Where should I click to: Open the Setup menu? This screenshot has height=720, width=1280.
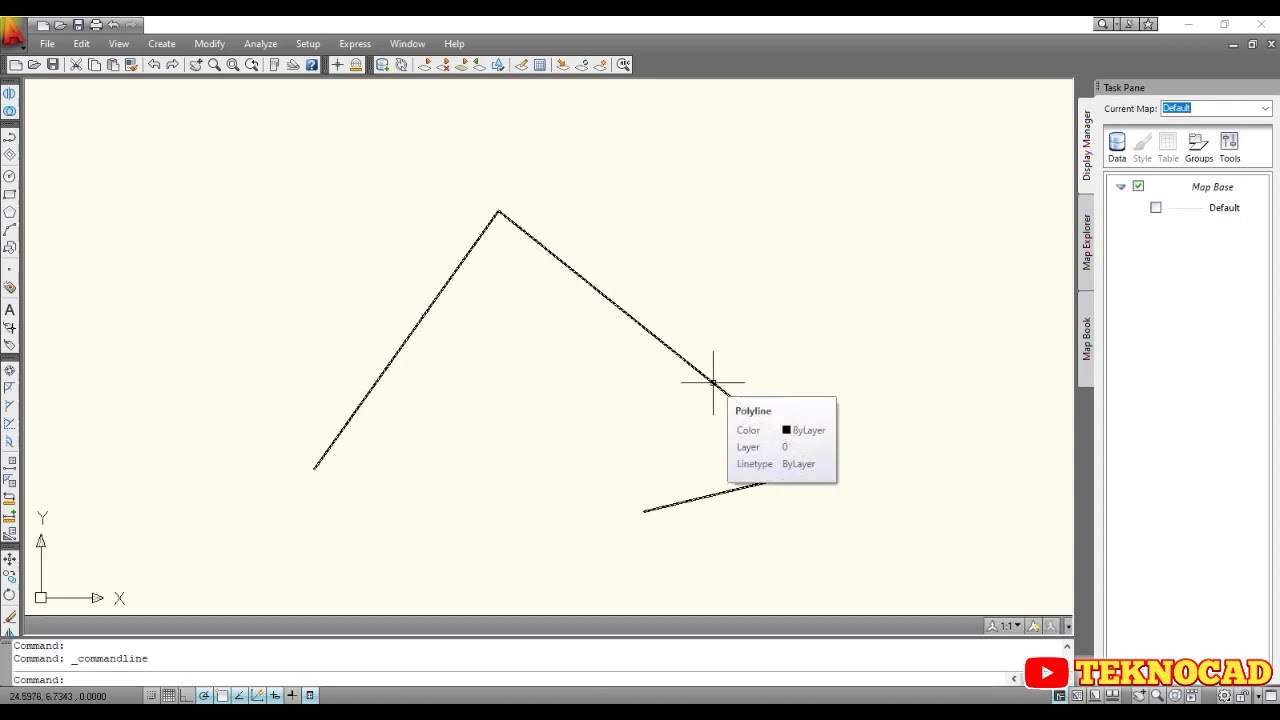click(x=308, y=44)
